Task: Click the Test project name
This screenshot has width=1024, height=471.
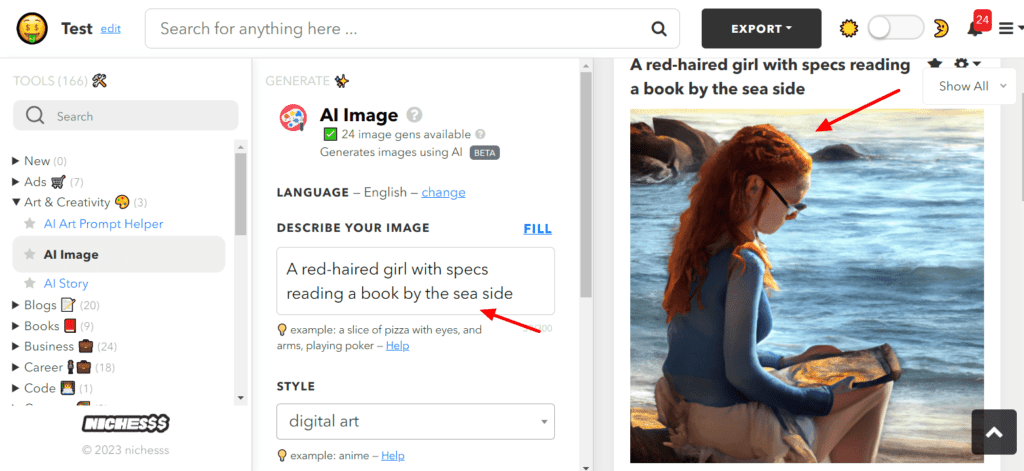Action: [76, 29]
